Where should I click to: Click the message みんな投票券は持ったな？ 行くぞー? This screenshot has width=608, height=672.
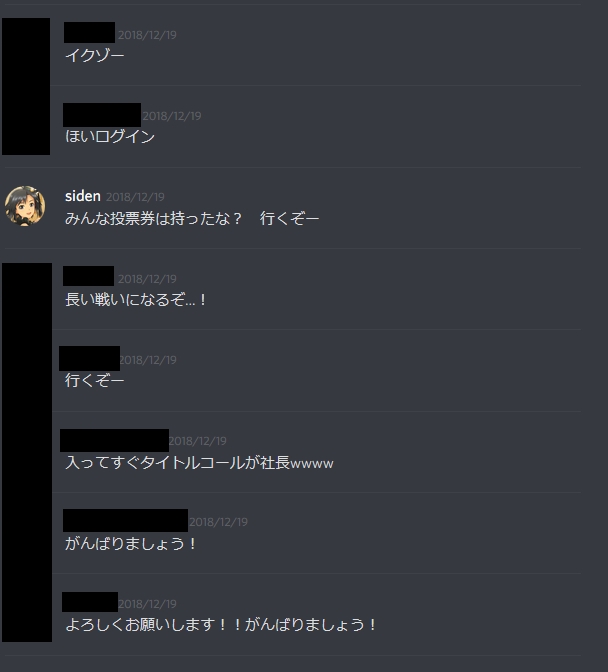[192, 218]
